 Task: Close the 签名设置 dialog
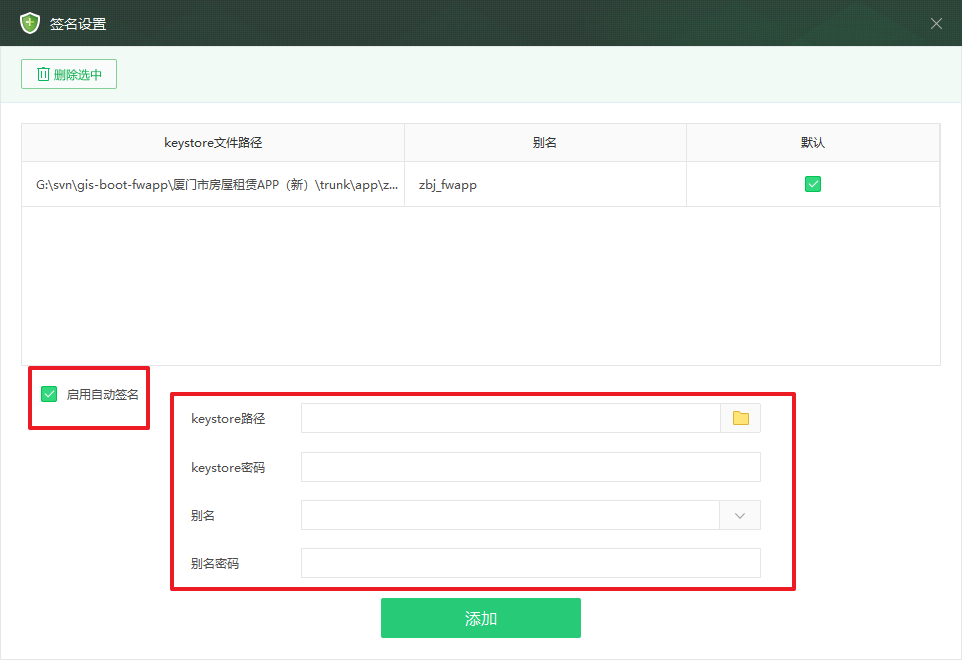tap(936, 24)
